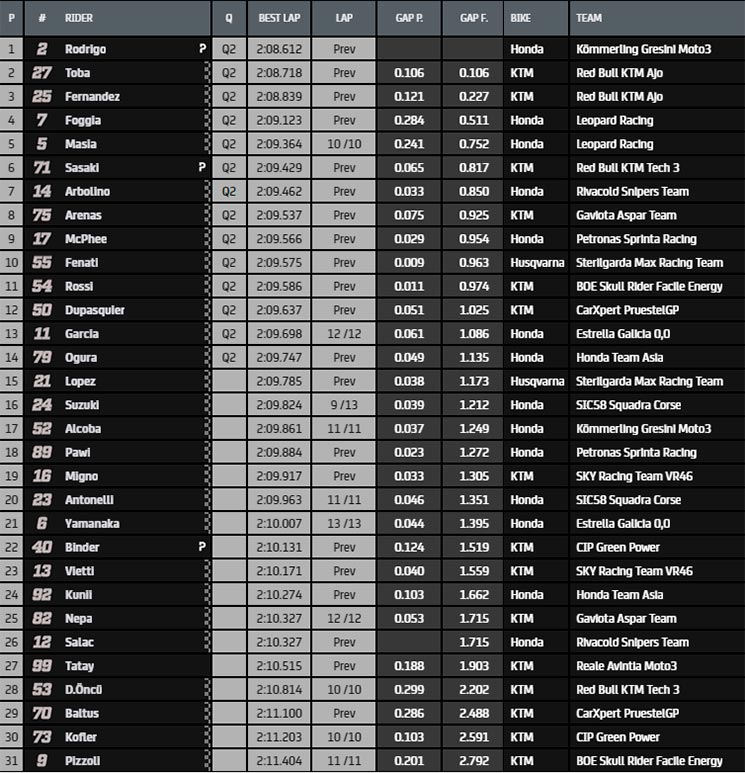Click the BIKE column header
This screenshot has height=773, width=745.
pos(521,18)
